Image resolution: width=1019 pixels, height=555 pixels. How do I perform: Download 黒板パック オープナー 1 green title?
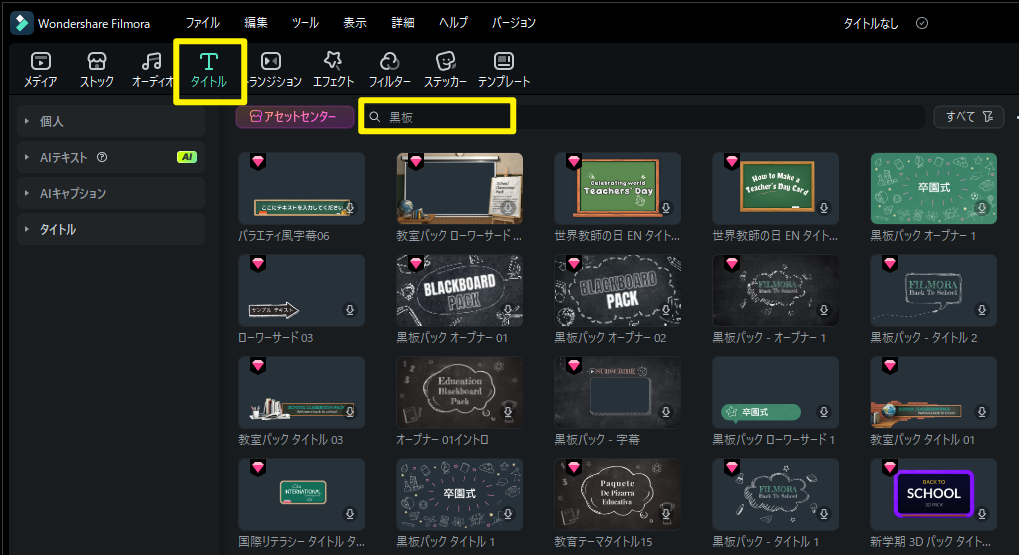(982, 208)
